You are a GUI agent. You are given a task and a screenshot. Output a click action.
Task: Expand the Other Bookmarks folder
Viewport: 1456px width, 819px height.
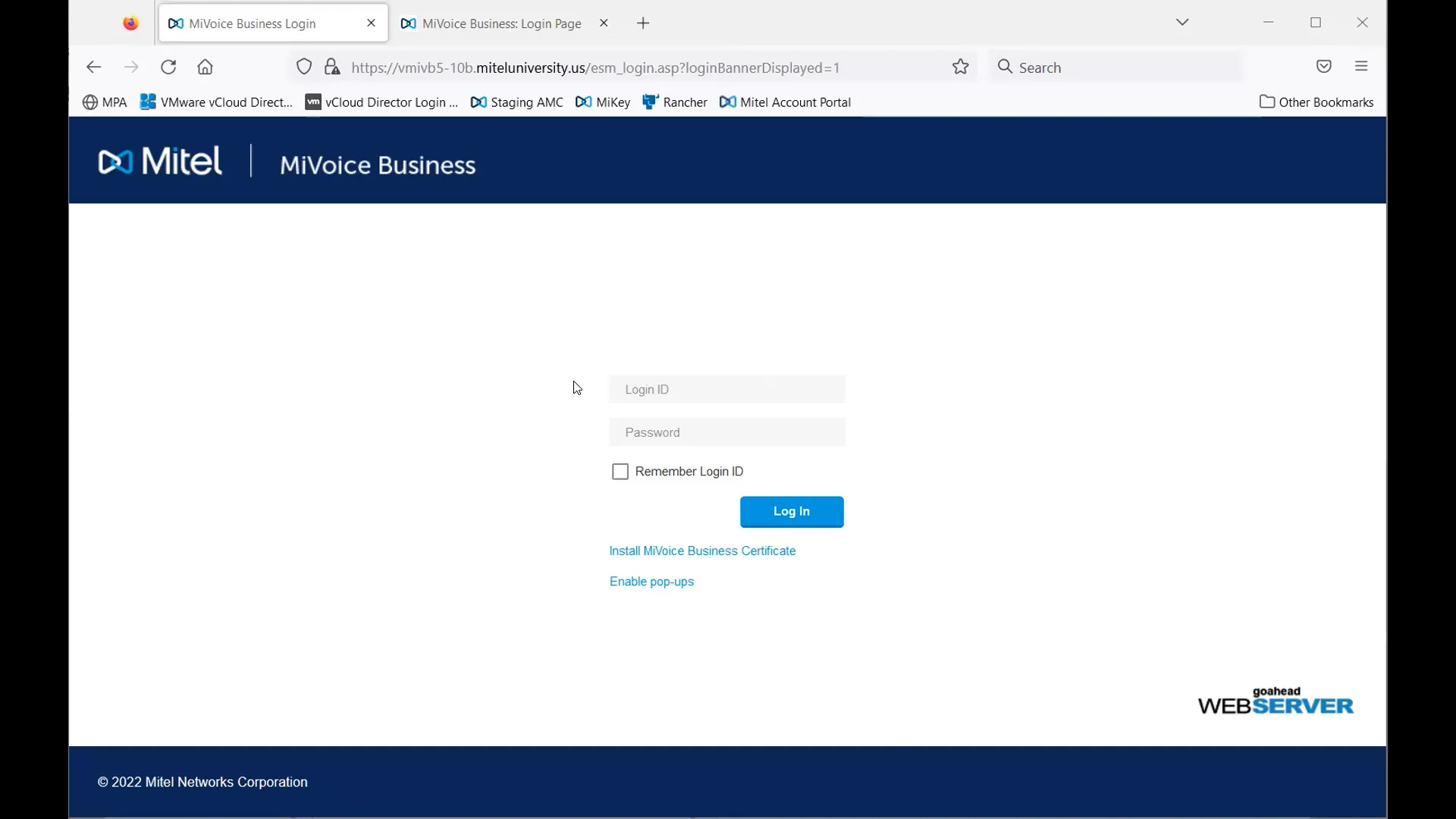click(x=1316, y=102)
